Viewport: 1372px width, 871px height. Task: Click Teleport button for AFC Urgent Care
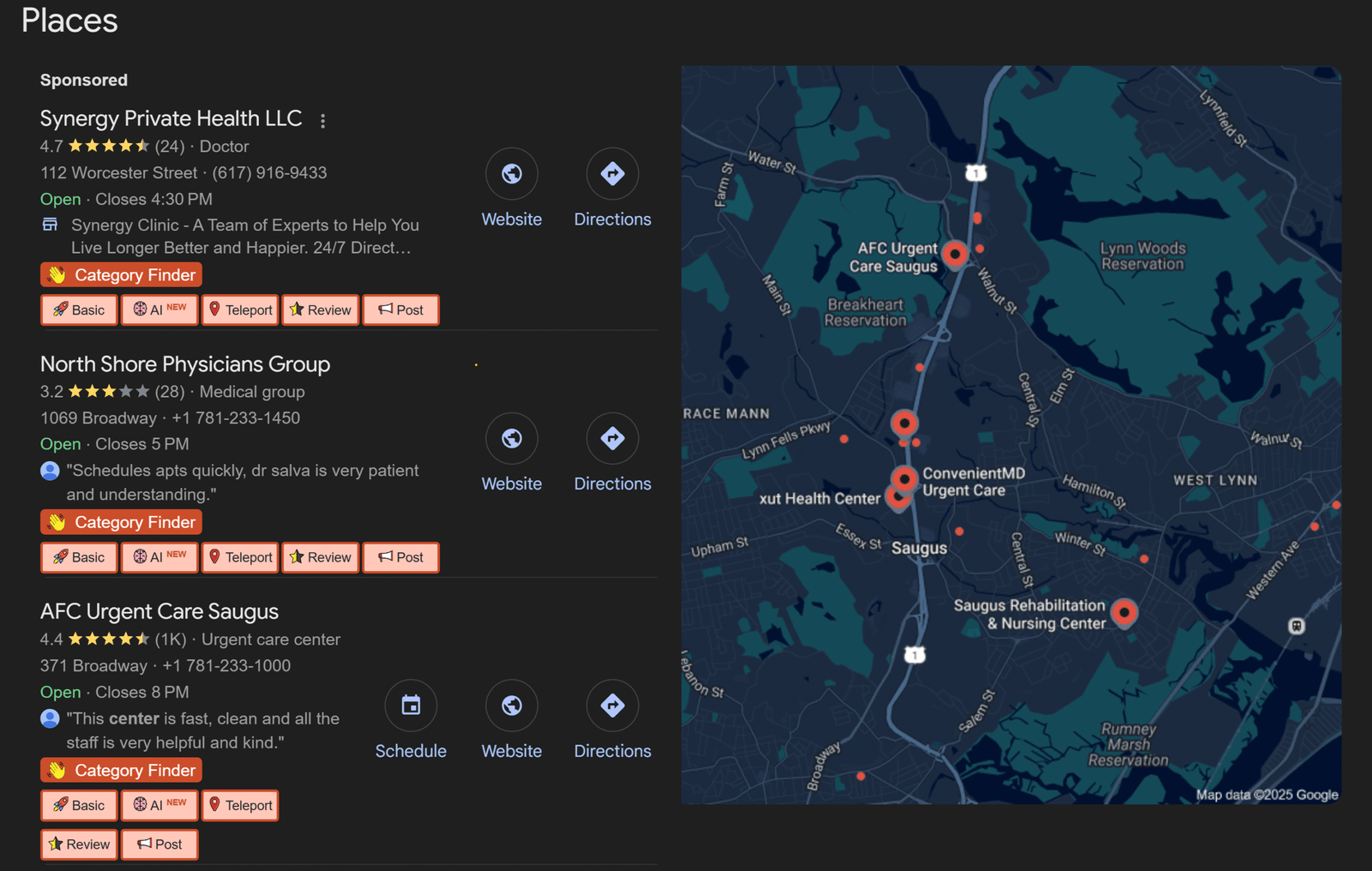240,805
